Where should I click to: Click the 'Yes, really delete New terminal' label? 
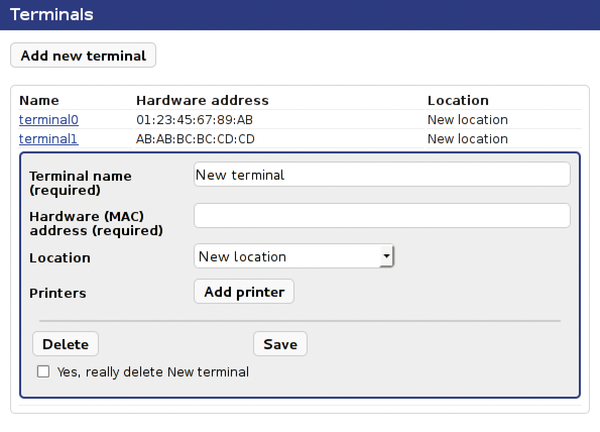coord(153,372)
